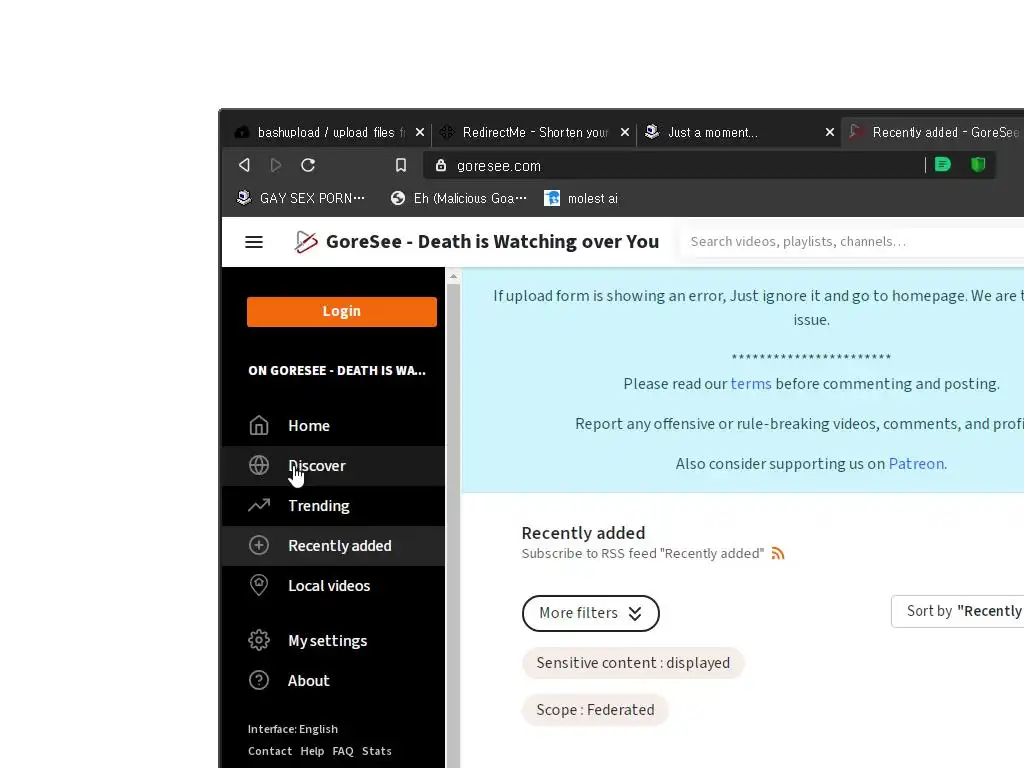Click the browser forward arrow
This screenshot has width=1024, height=768.
click(x=276, y=165)
